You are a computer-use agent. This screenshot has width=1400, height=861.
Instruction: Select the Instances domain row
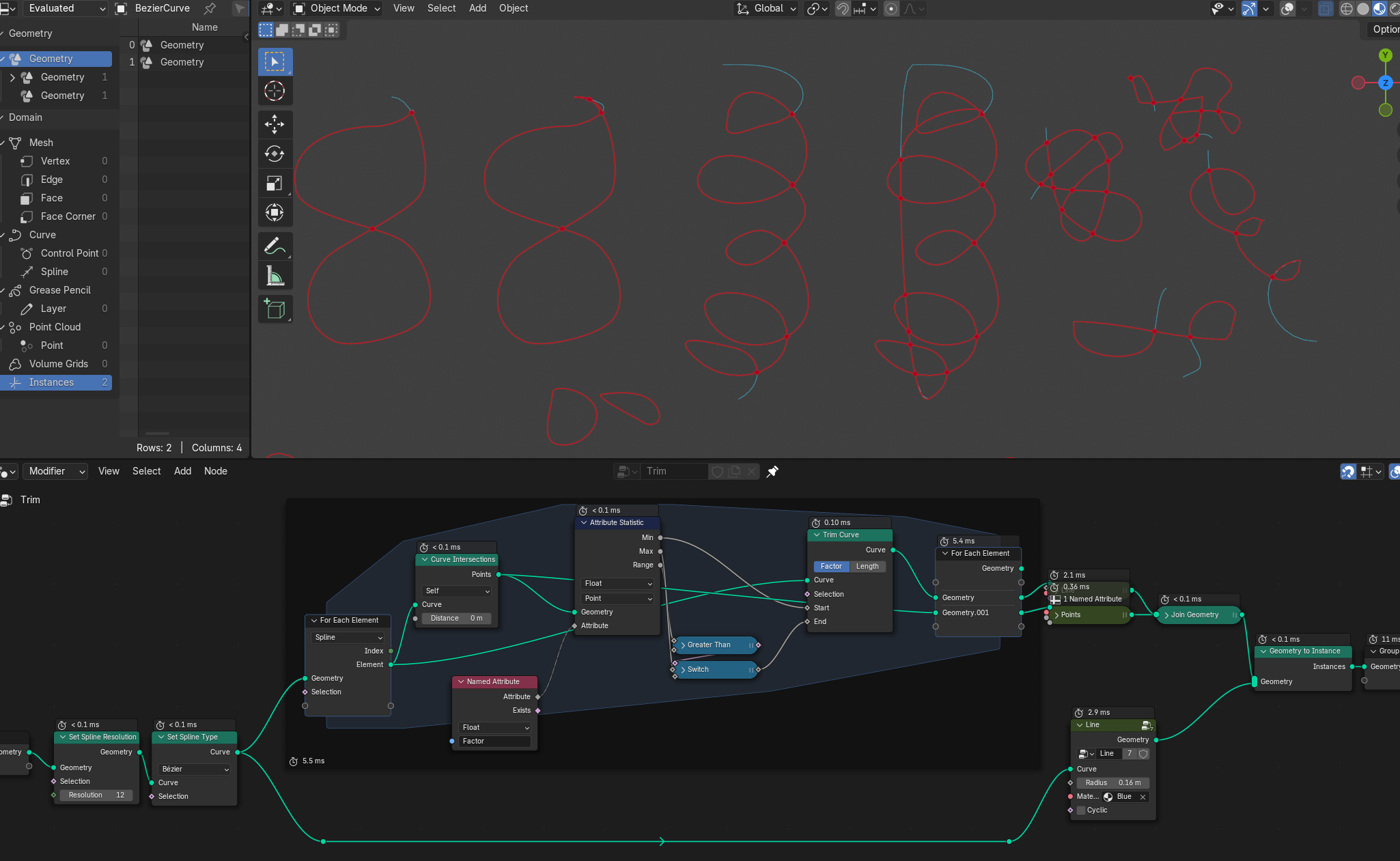click(56, 382)
